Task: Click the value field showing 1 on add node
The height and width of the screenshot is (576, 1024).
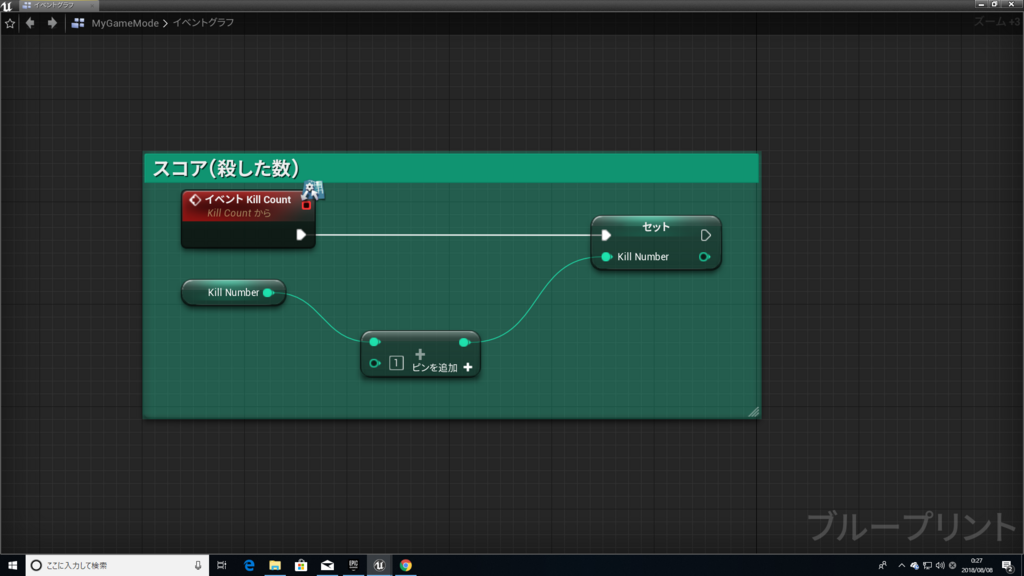Action: (x=396, y=363)
